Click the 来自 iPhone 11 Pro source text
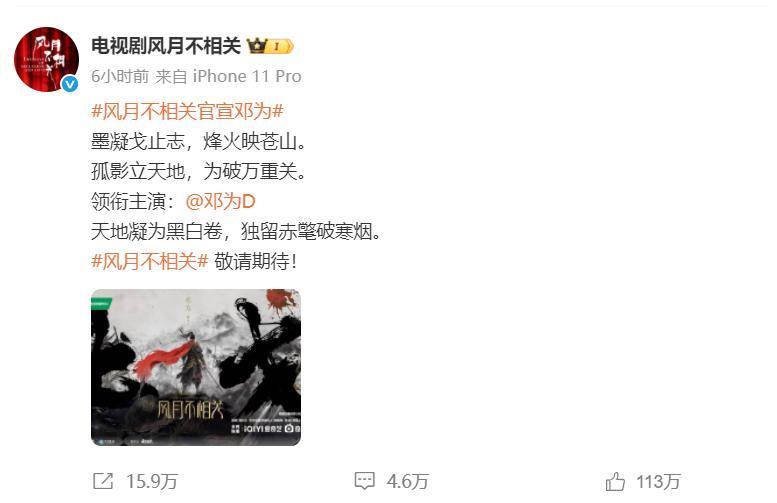 tap(228, 76)
